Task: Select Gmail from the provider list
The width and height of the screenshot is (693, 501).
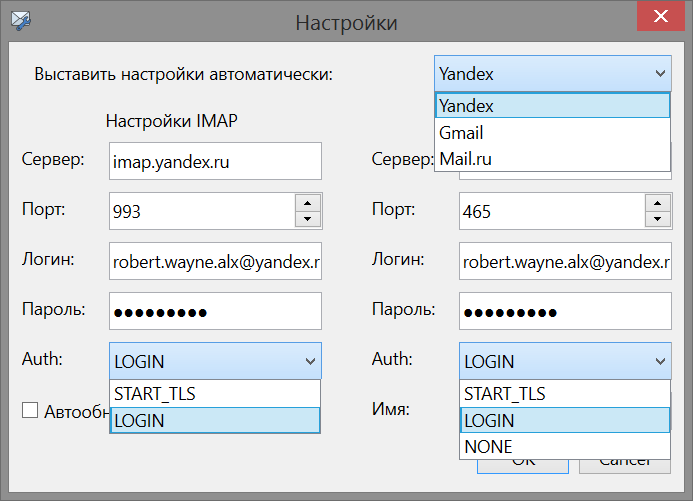Action: click(x=552, y=132)
